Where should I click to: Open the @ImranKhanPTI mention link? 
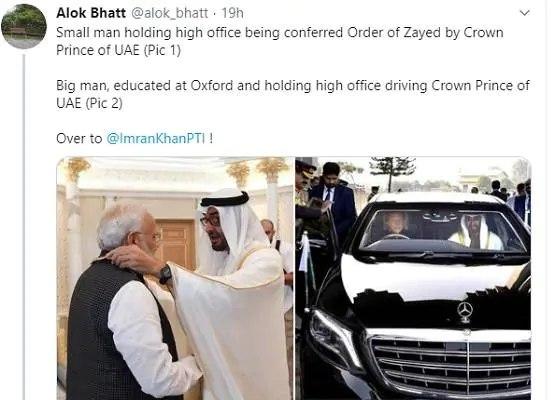coord(156,138)
